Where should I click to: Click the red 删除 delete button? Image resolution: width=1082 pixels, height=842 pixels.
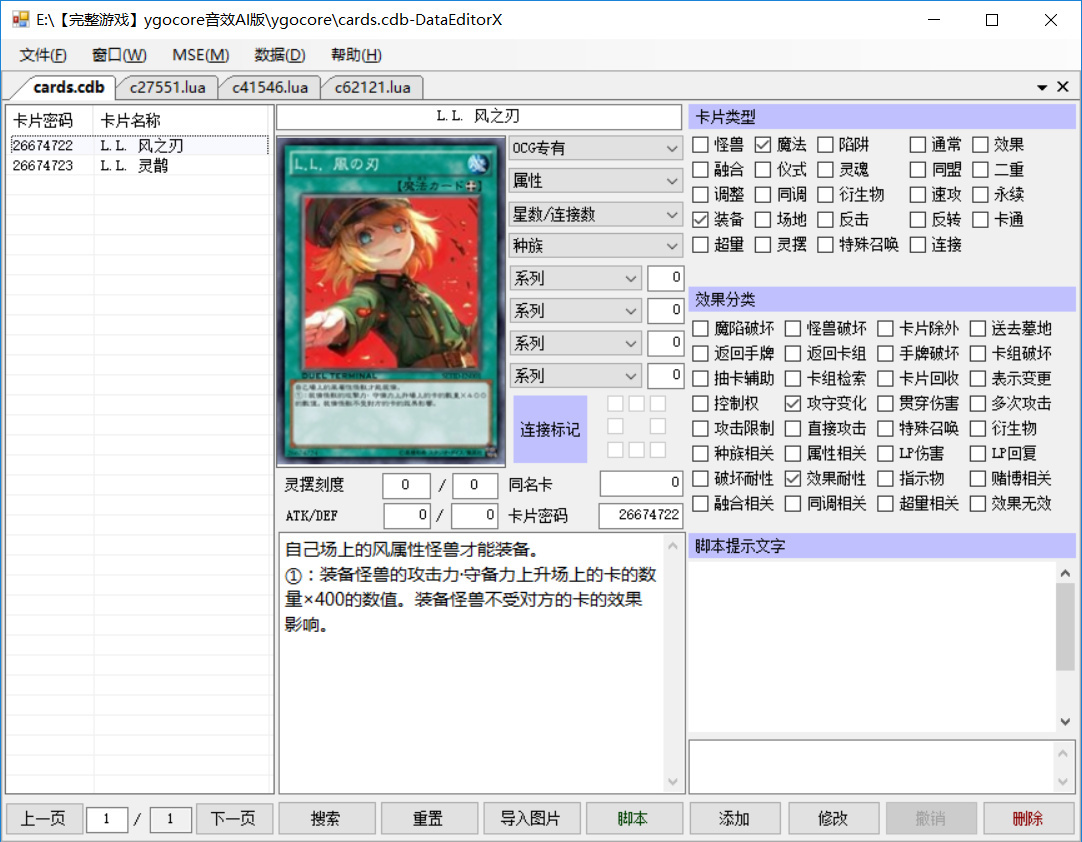point(1028,819)
